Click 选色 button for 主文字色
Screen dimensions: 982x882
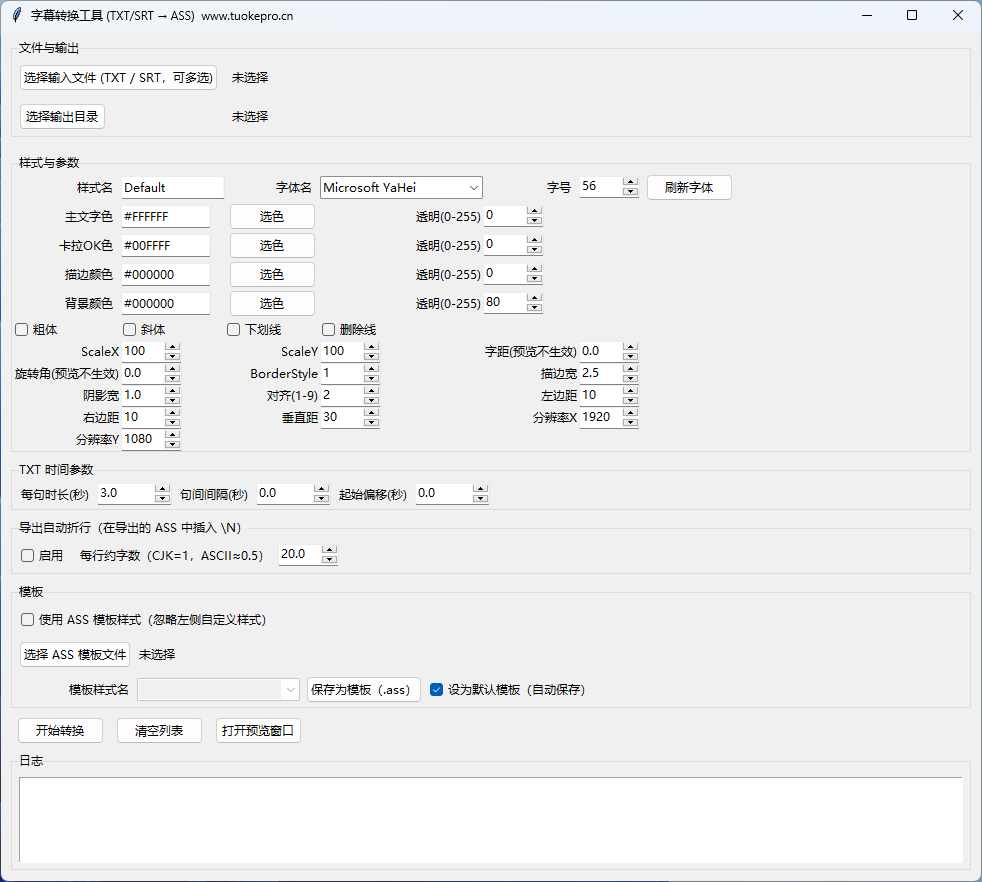(x=272, y=216)
